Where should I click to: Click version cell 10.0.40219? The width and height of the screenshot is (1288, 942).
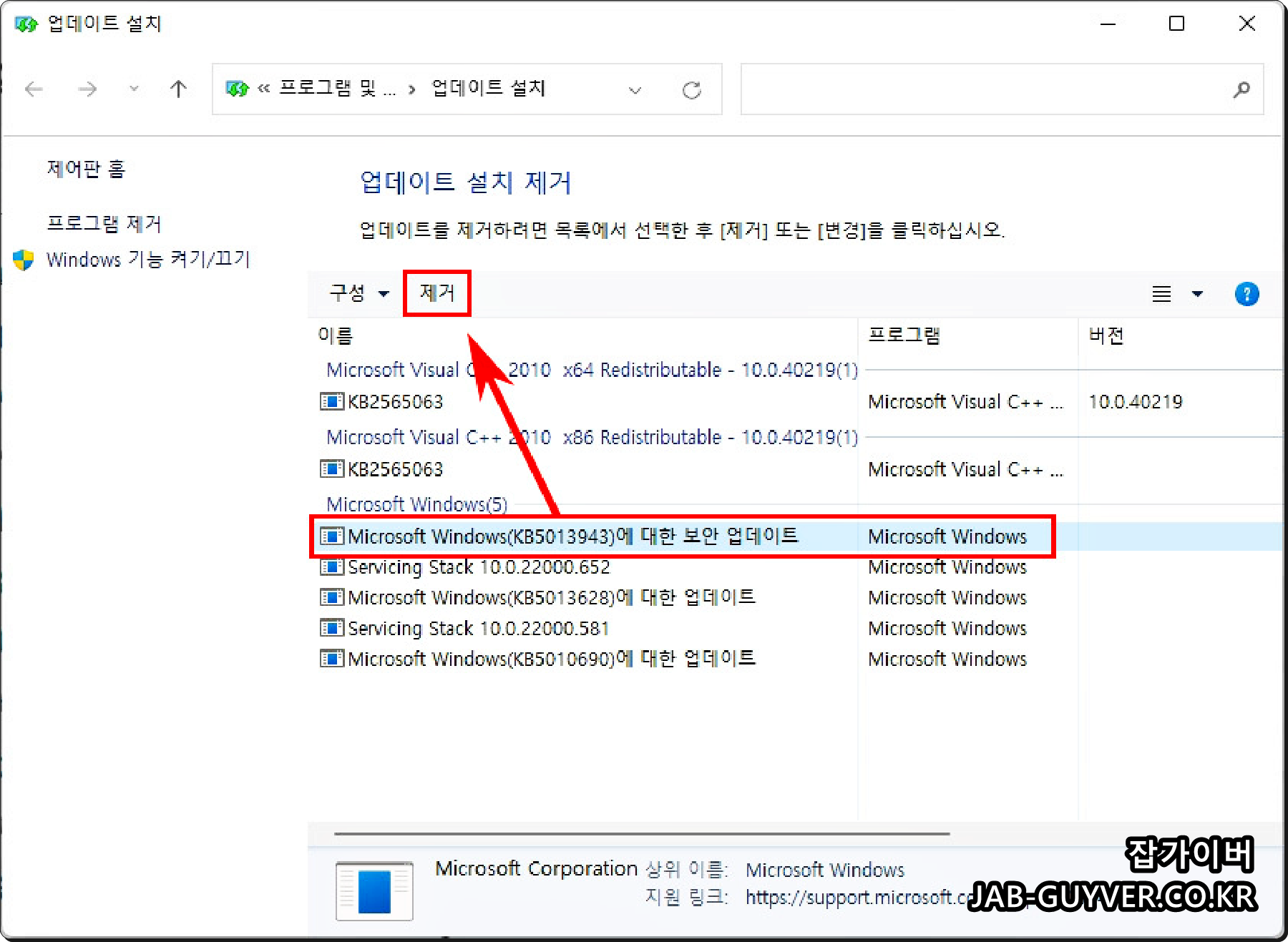(x=1136, y=402)
